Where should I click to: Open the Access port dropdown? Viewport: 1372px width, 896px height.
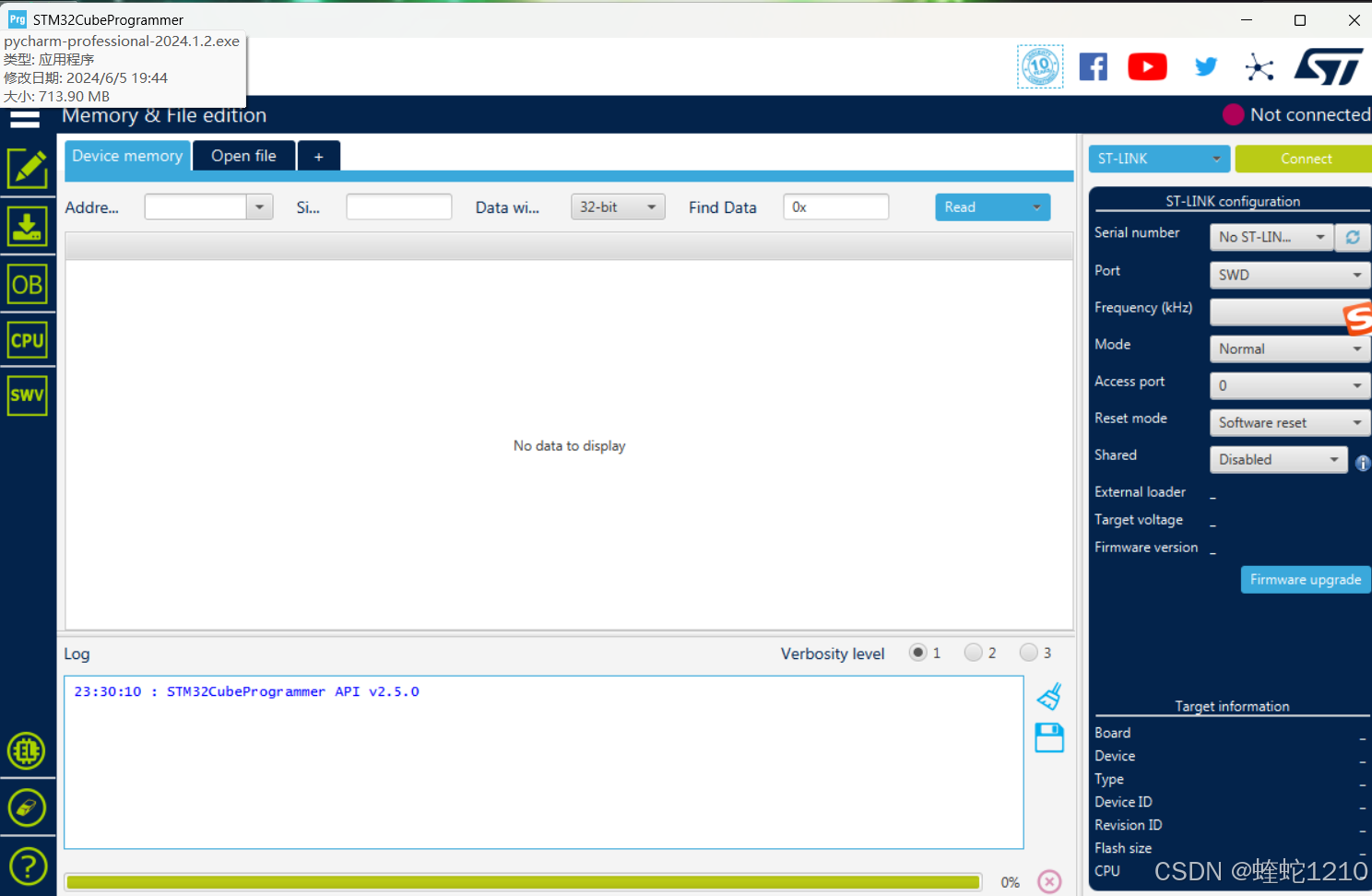coord(1290,385)
